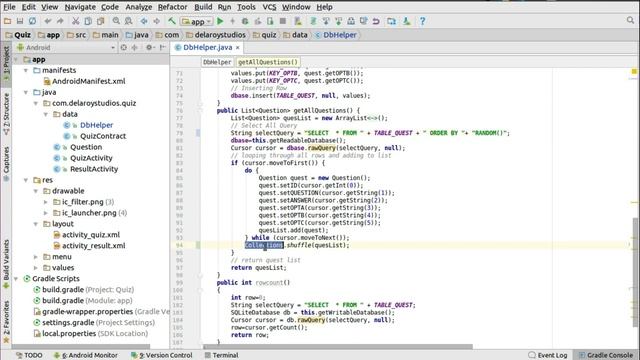Viewport: 640px width, 360px height.
Task: Click the scroll from source target icon
Action: pos(124,47)
